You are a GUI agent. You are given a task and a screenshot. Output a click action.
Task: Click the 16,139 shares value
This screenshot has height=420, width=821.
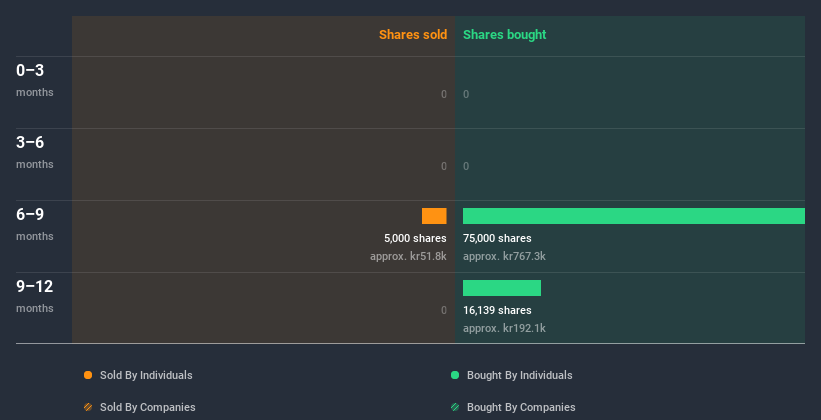(x=497, y=311)
